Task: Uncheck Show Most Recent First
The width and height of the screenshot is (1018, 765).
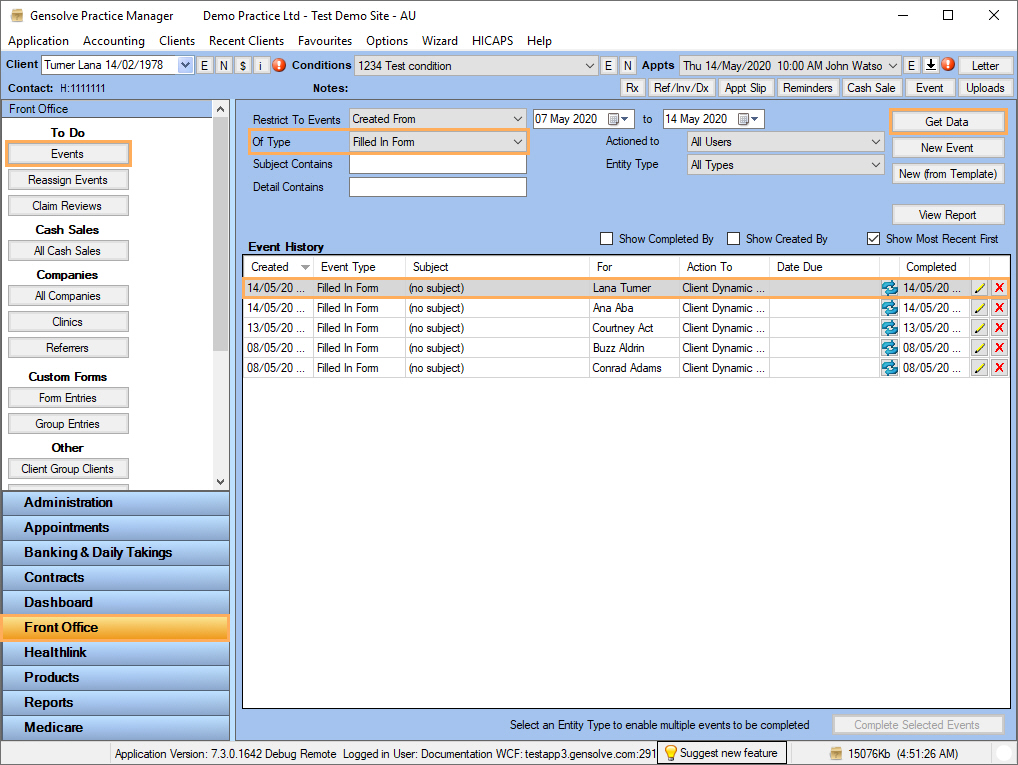Action: (873, 239)
